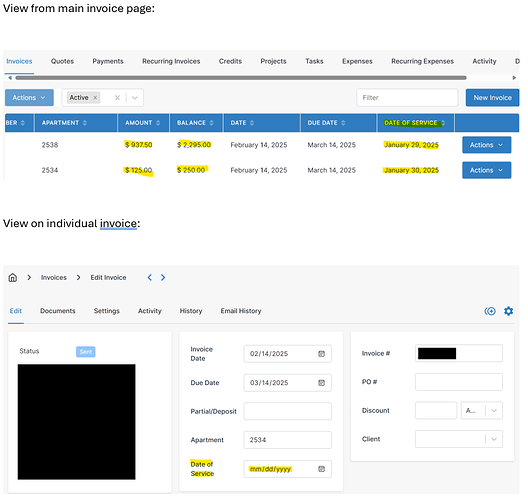Click Invoices breadcrumb link
Image resolution: width=528 pixels, height=500 pixels.
click(54, 277)
